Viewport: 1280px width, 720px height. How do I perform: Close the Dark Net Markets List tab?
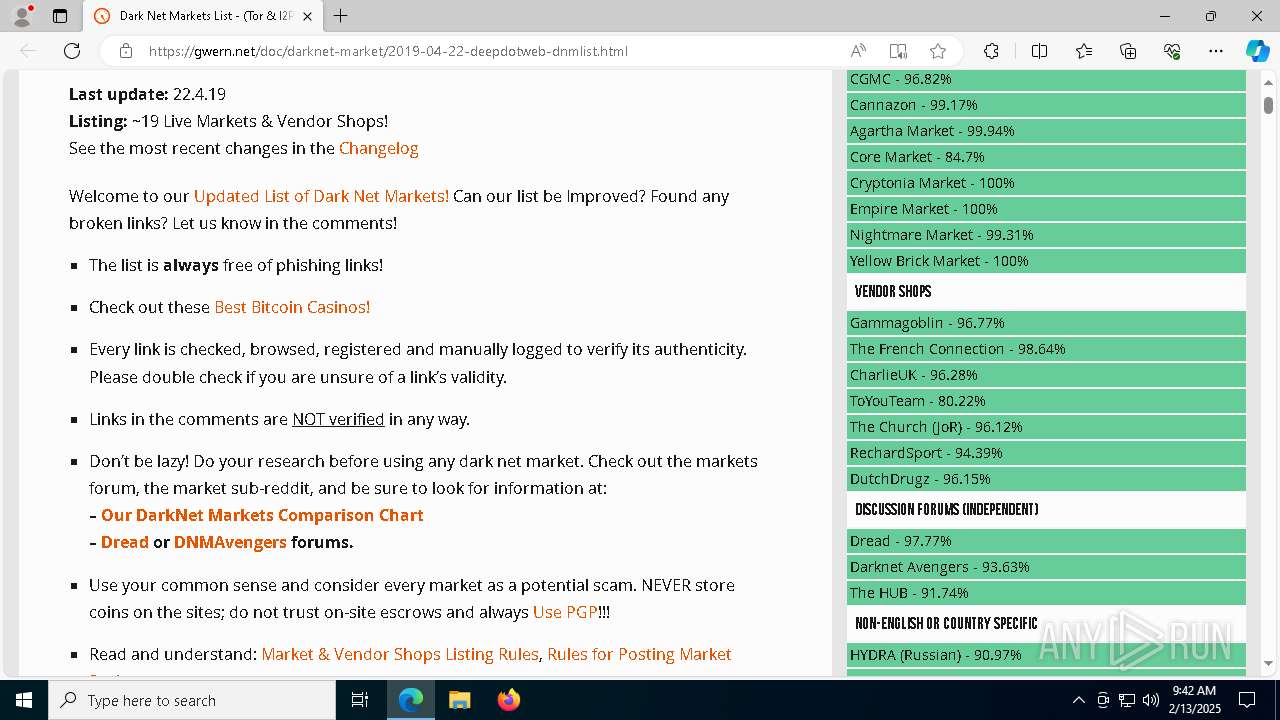pos(307,16)
